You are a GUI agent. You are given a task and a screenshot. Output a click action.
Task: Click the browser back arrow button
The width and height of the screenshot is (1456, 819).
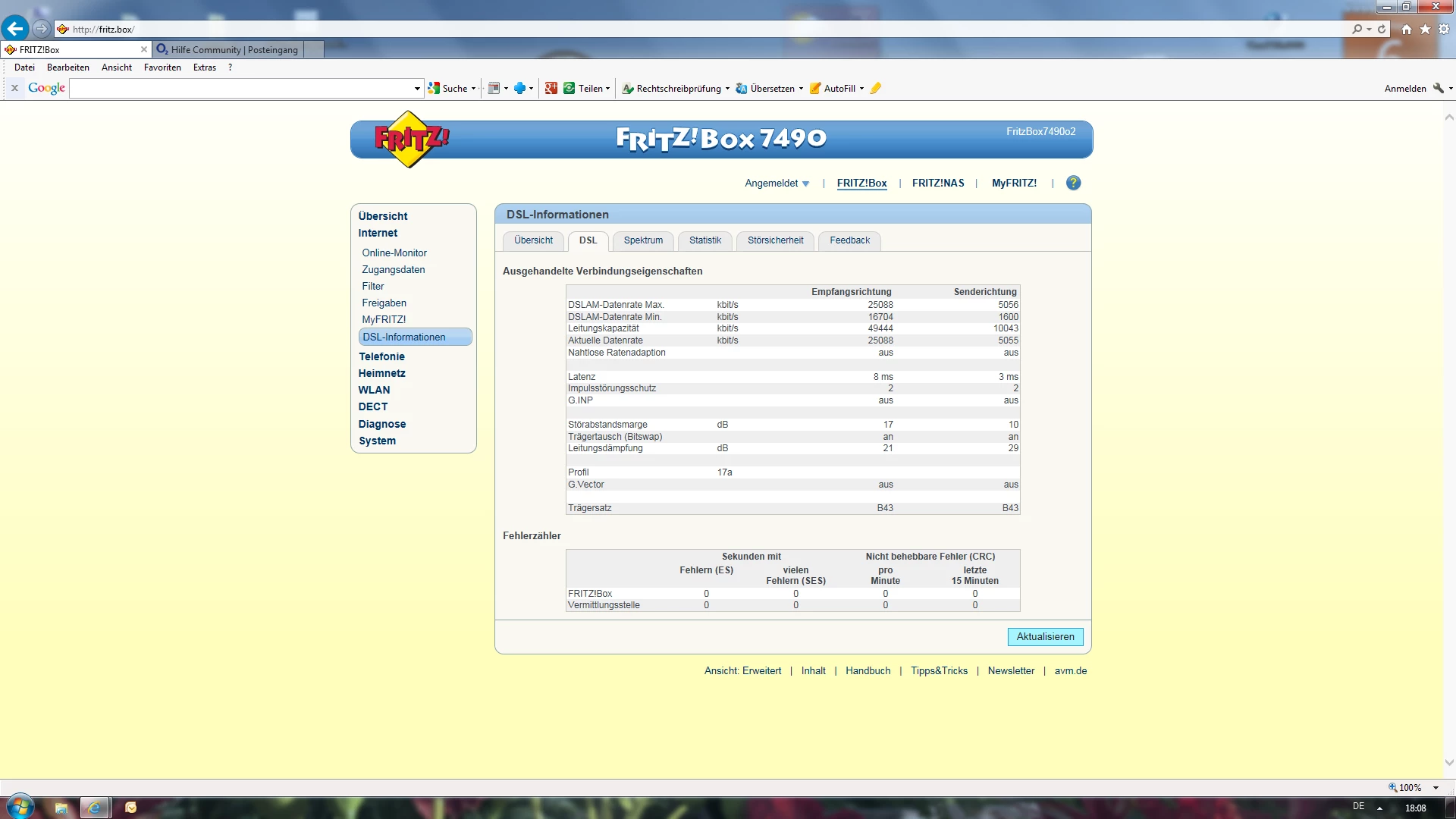pyautogui.click(x=15, y=29)
